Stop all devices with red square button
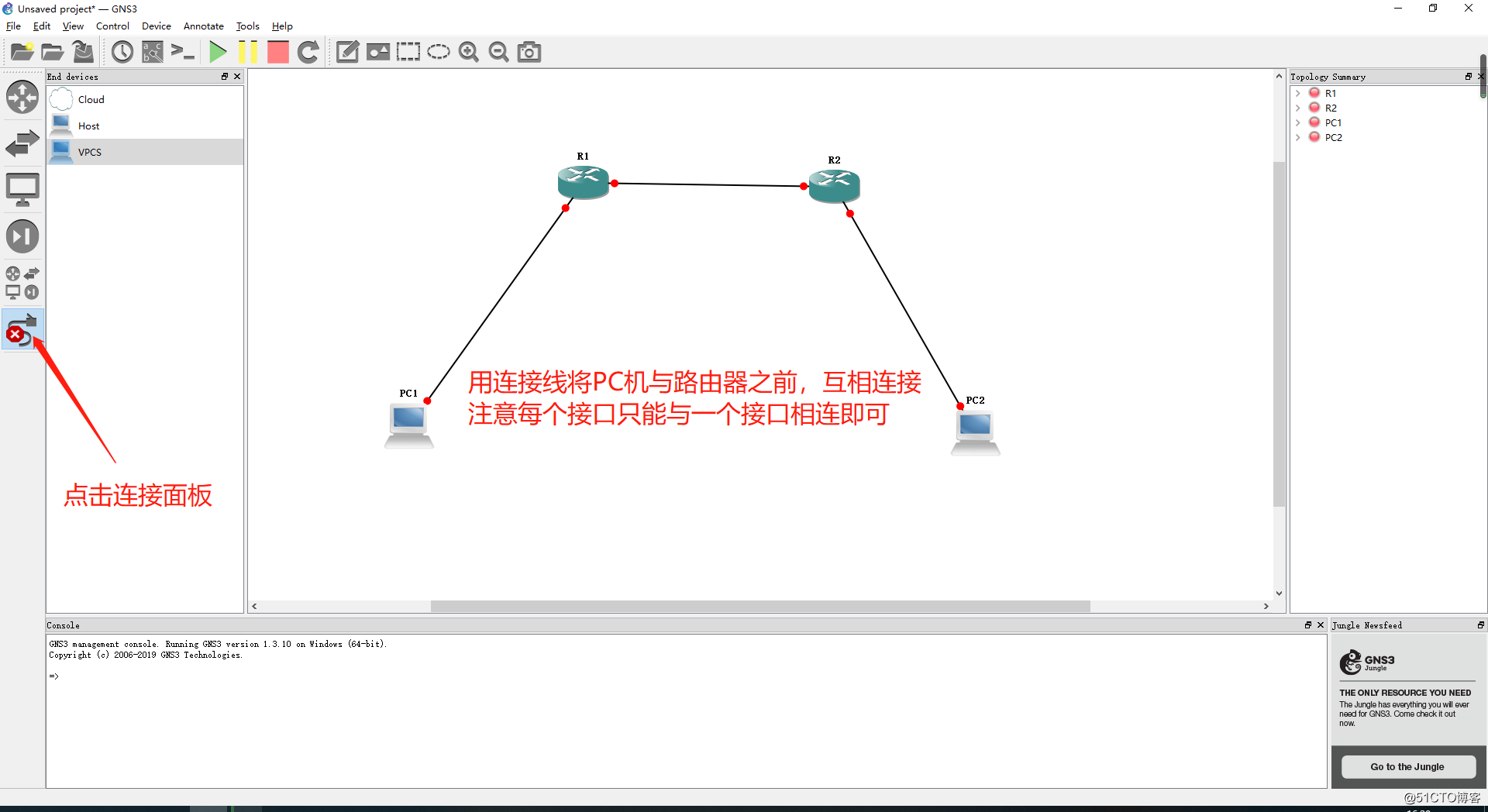 pyautogui.click(x=277, y=52)
